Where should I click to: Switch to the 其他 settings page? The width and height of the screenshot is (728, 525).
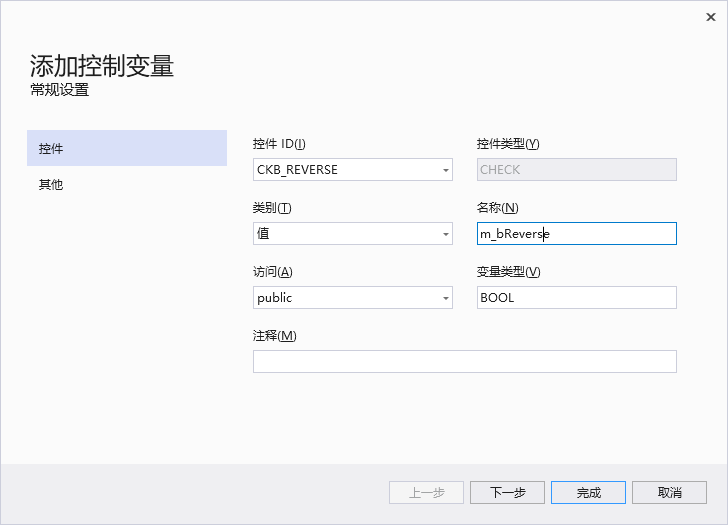(x=127, y=184)
